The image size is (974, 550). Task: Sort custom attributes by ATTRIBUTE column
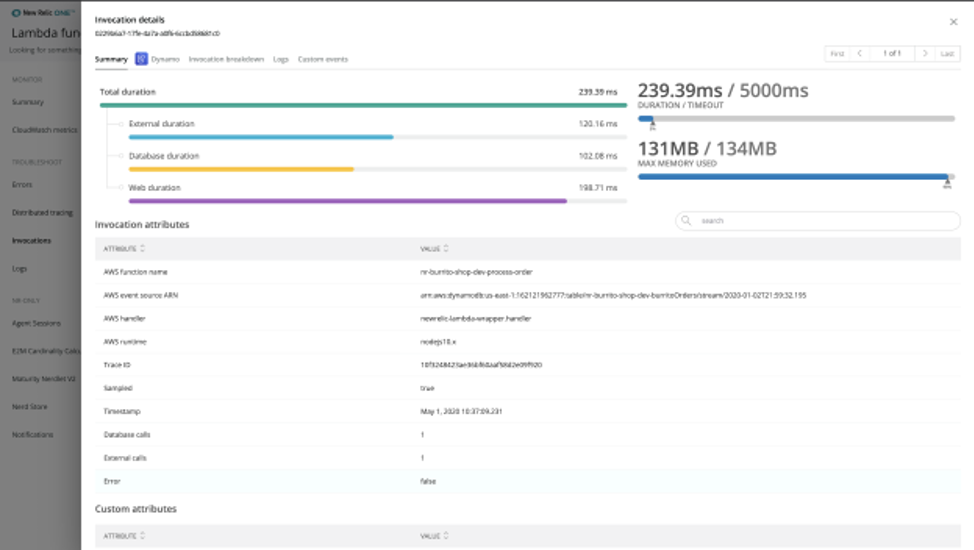[124, 536]
